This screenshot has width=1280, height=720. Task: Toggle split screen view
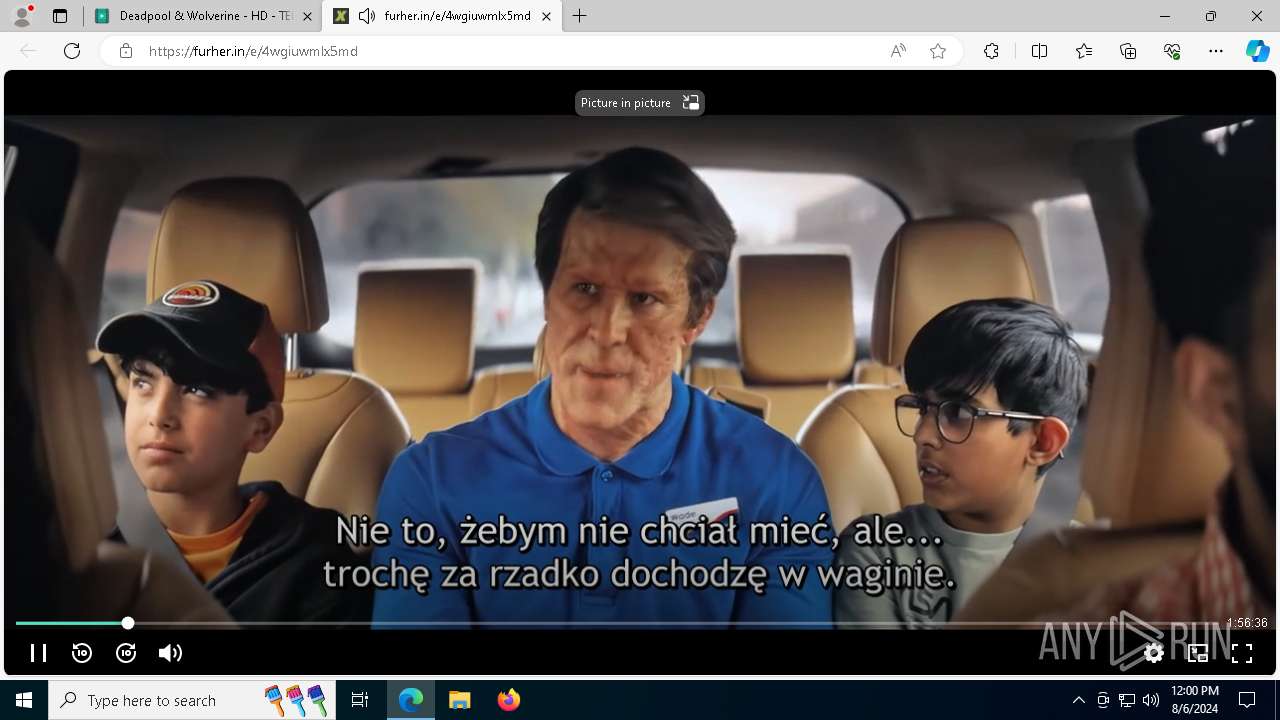point(1039,51)
